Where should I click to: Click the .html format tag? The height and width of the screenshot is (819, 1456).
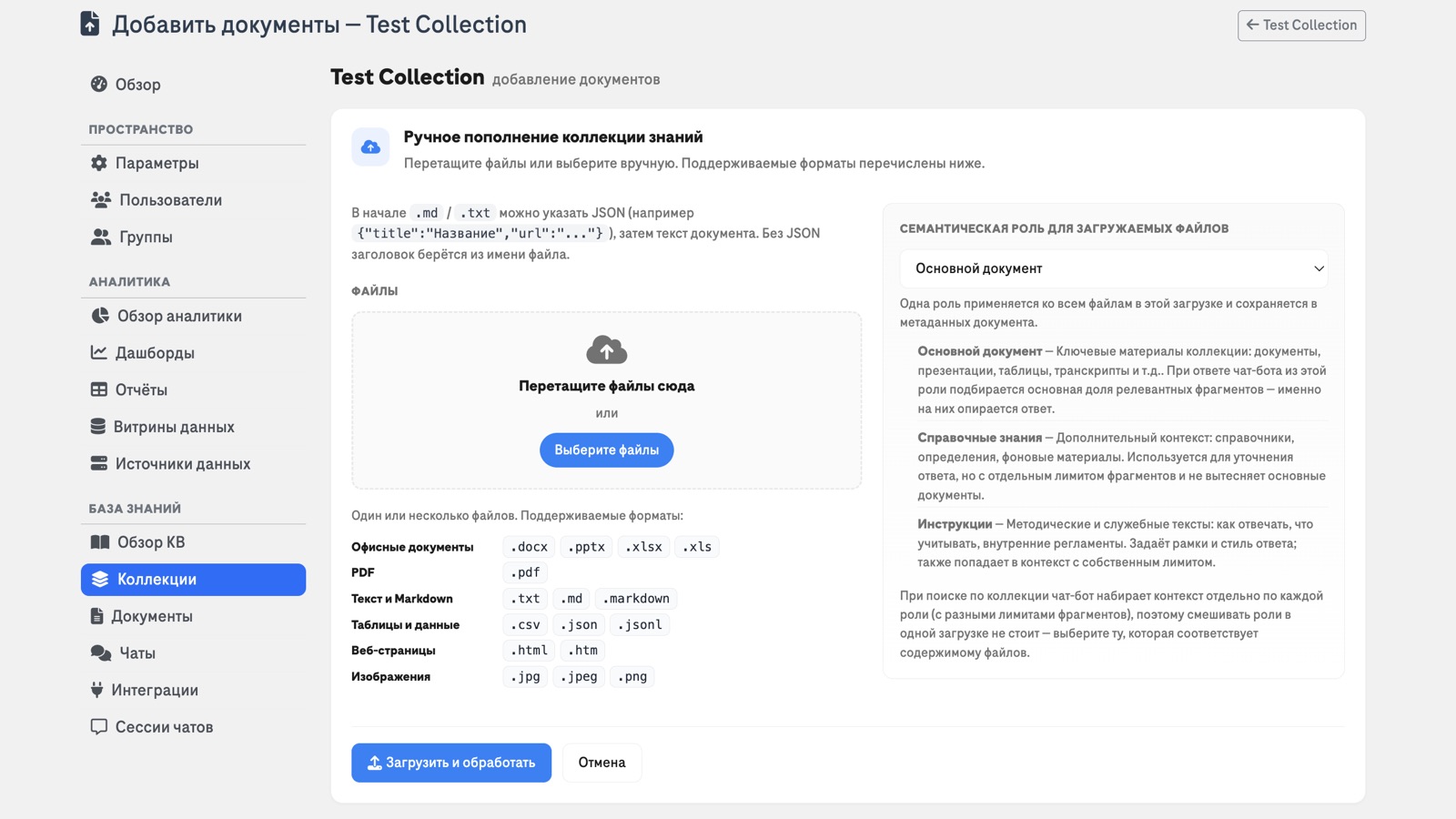pyautogui.click(x=529, y=651)
